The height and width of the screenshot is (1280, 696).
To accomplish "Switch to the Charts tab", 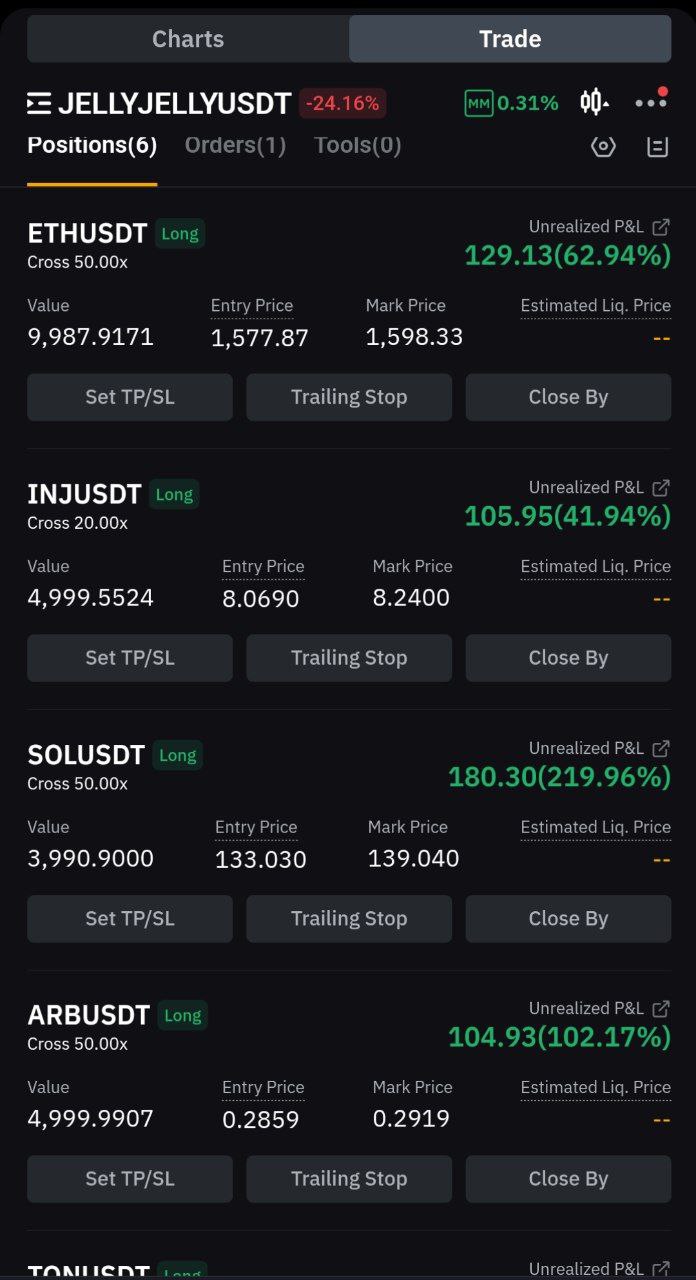I will (188, 39).
